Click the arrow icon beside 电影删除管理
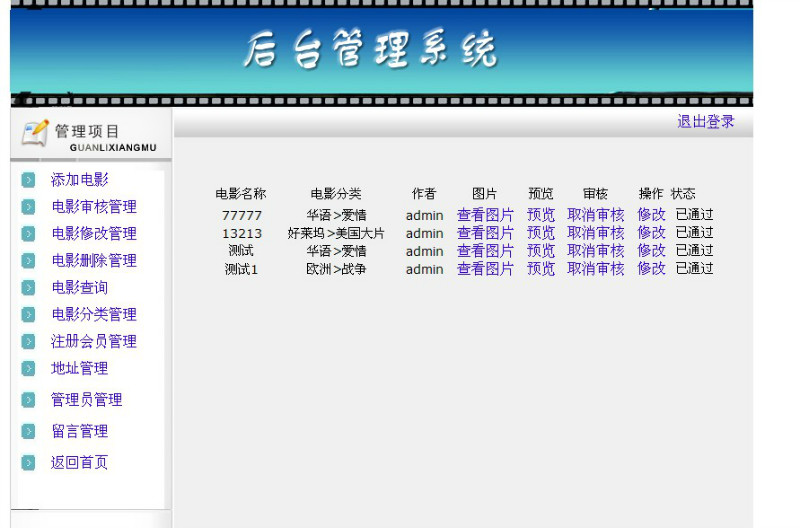 (x=28, y=261)
